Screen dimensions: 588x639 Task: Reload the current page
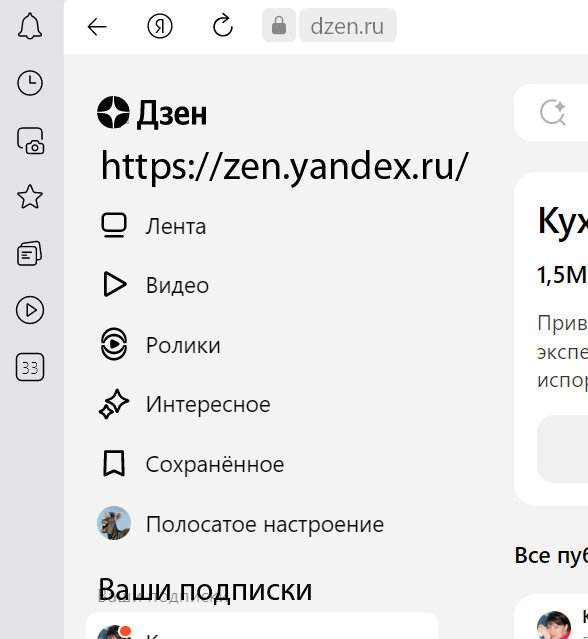click(223, 26)
